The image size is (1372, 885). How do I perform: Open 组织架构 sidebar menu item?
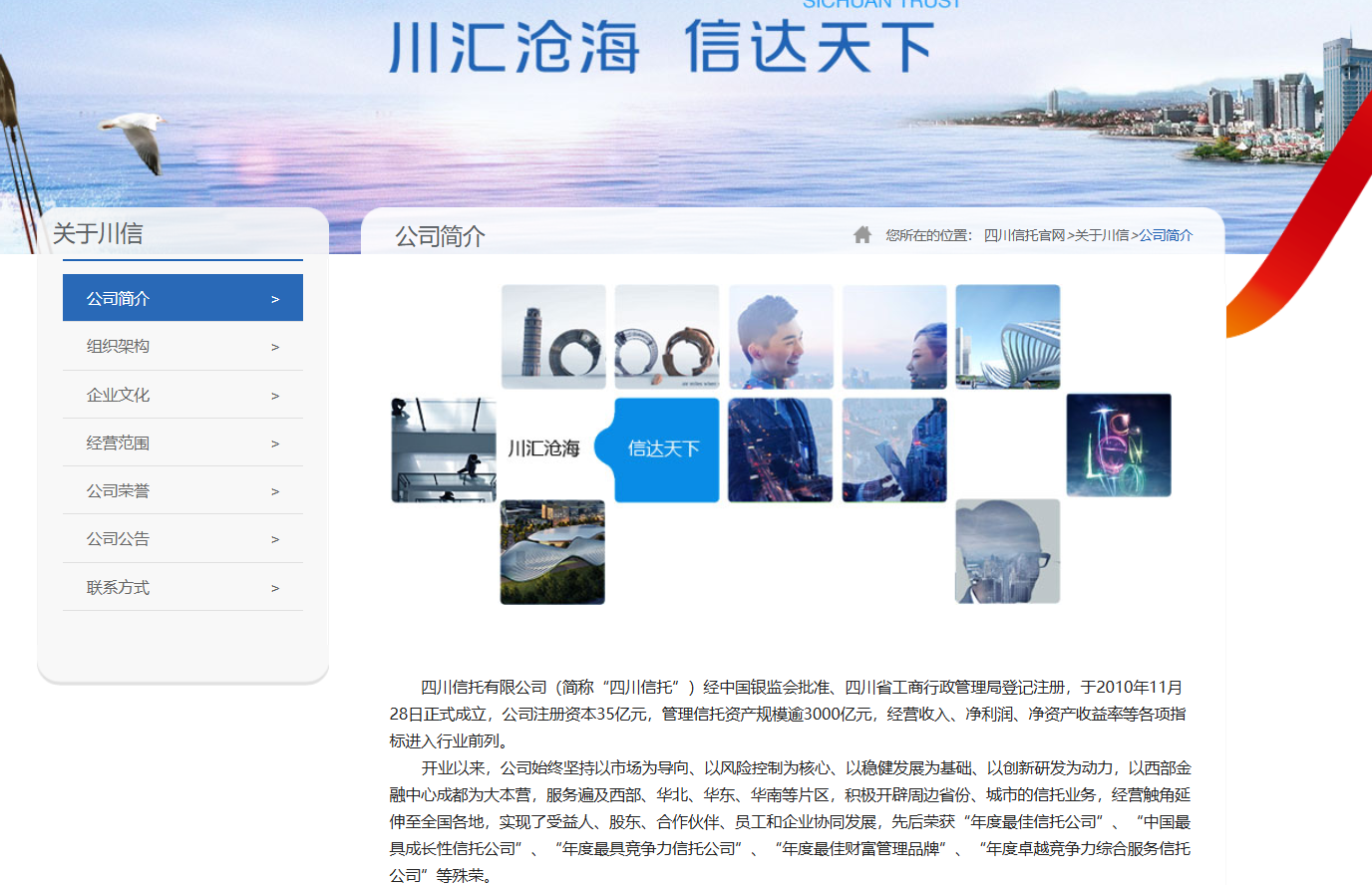(118, 346)
